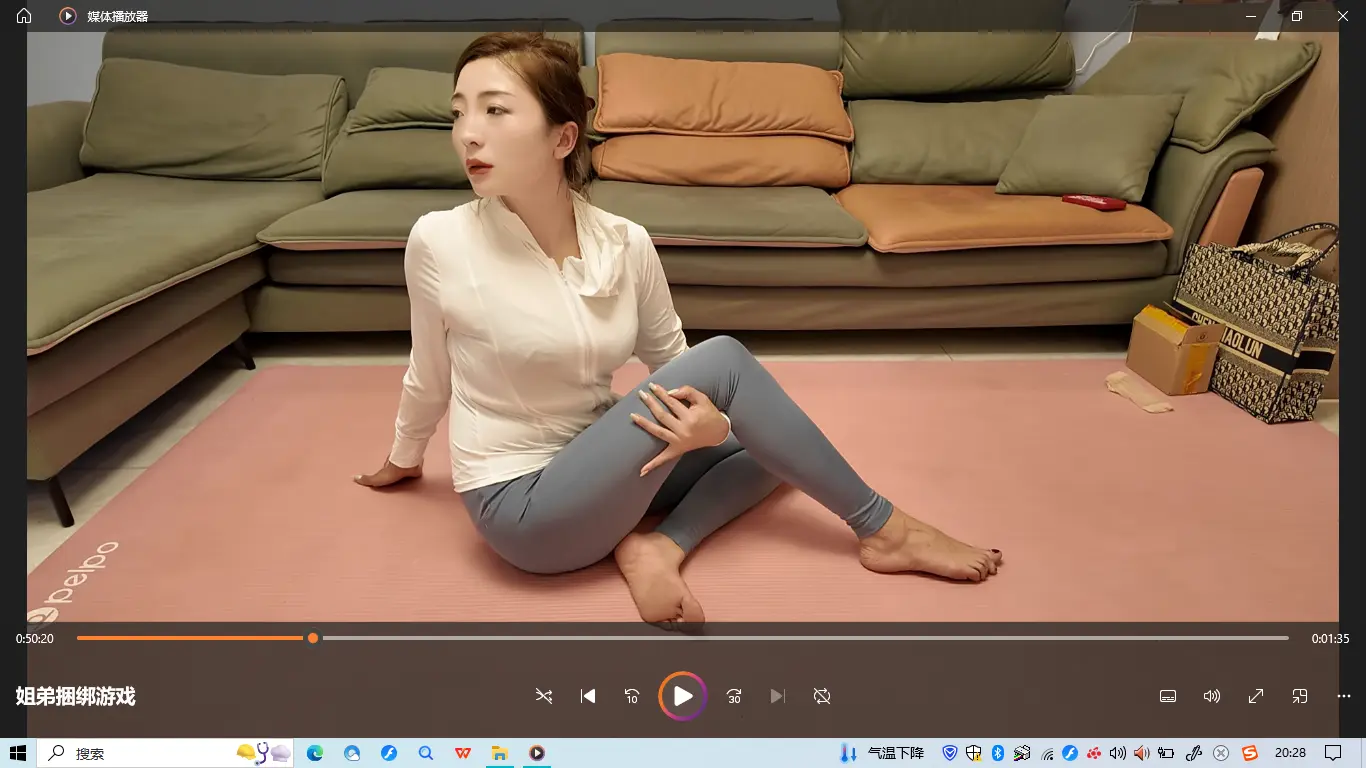The height and width of the screenshot is (768, 1366).
Task: Go to Media Player home
Action: click(x=24, y=16)
